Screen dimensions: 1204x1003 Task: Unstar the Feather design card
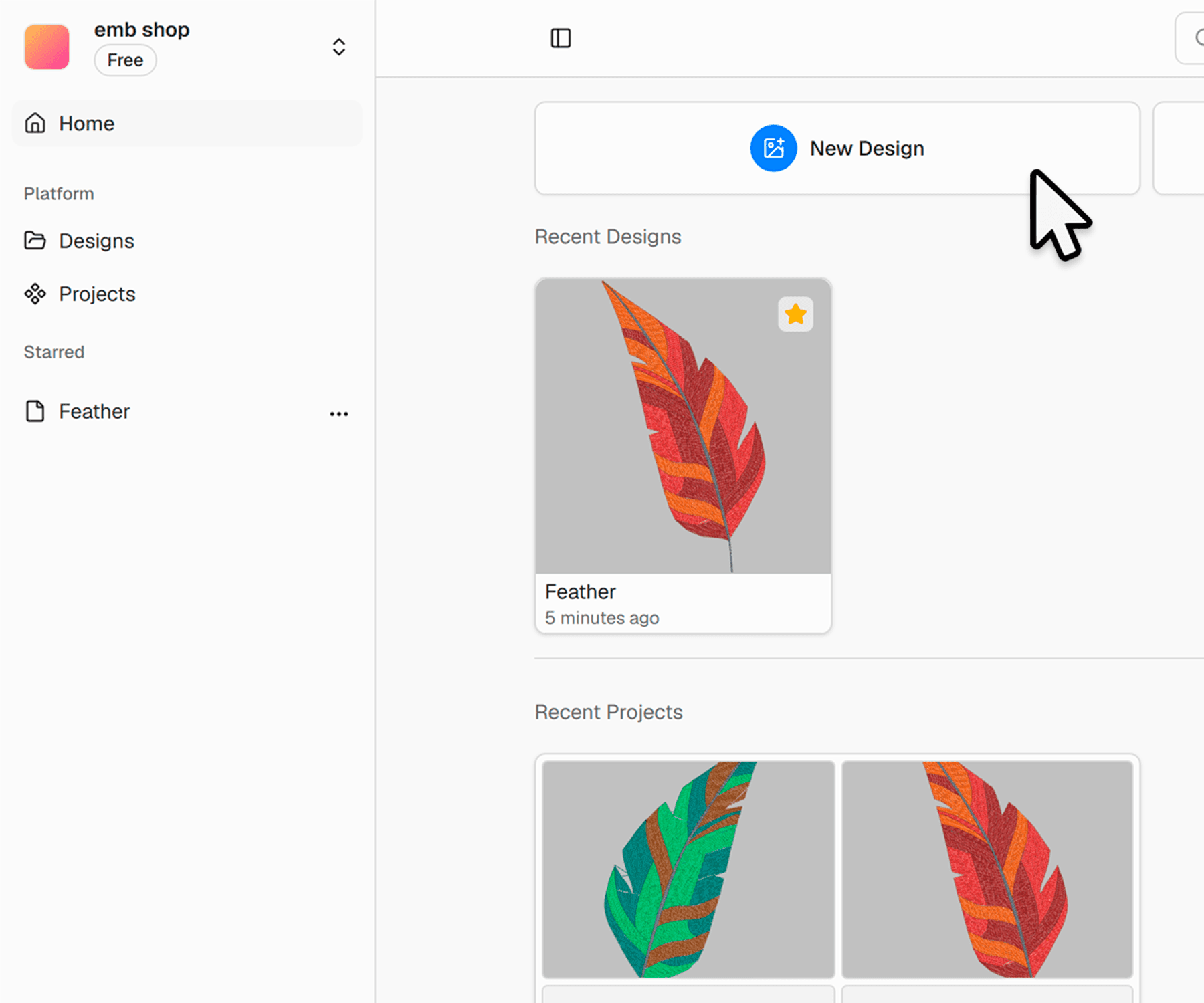[x=795, y=314]
